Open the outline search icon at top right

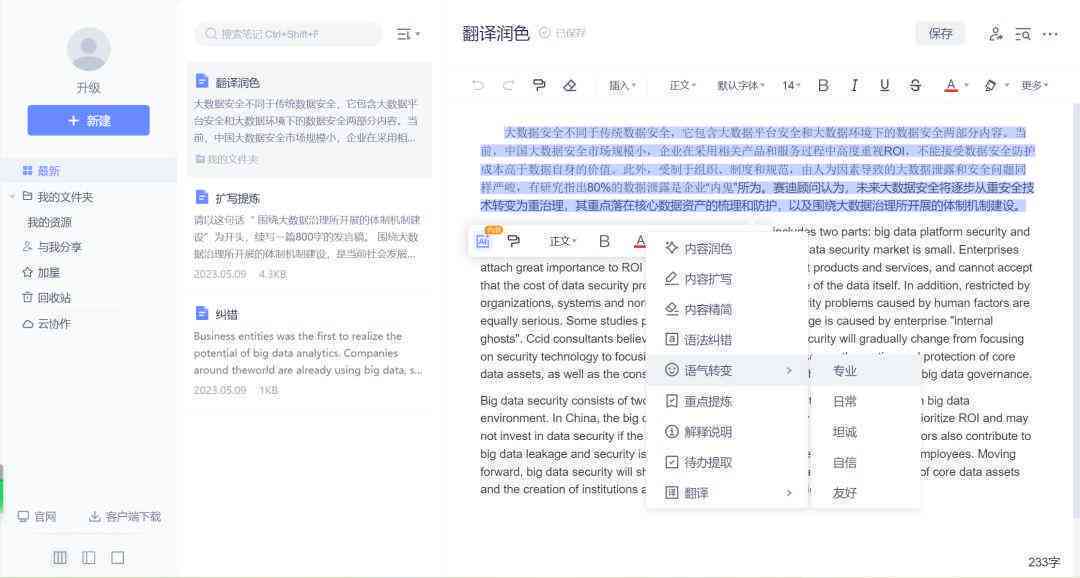[x=1023, y=34]
